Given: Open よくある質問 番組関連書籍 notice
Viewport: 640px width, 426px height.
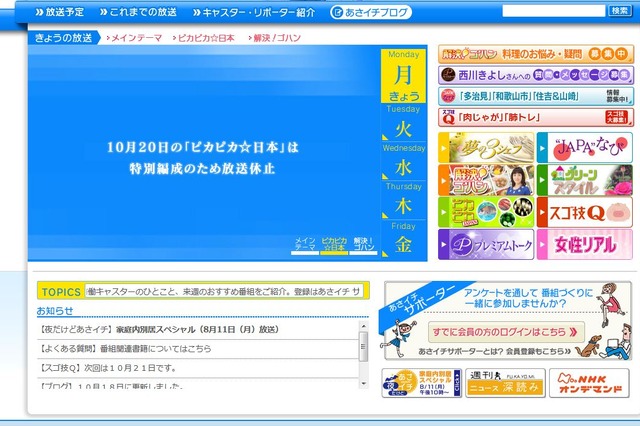Looking at the screenshot, I should coord(125,349).
